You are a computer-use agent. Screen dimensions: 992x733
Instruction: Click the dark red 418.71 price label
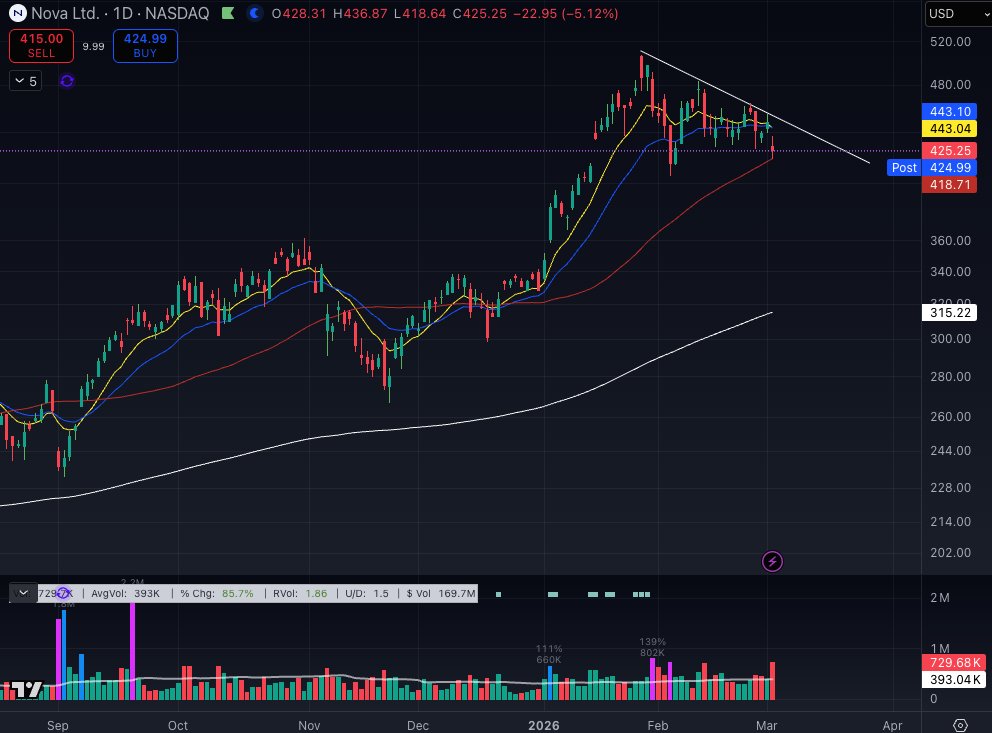click(950, 185)
